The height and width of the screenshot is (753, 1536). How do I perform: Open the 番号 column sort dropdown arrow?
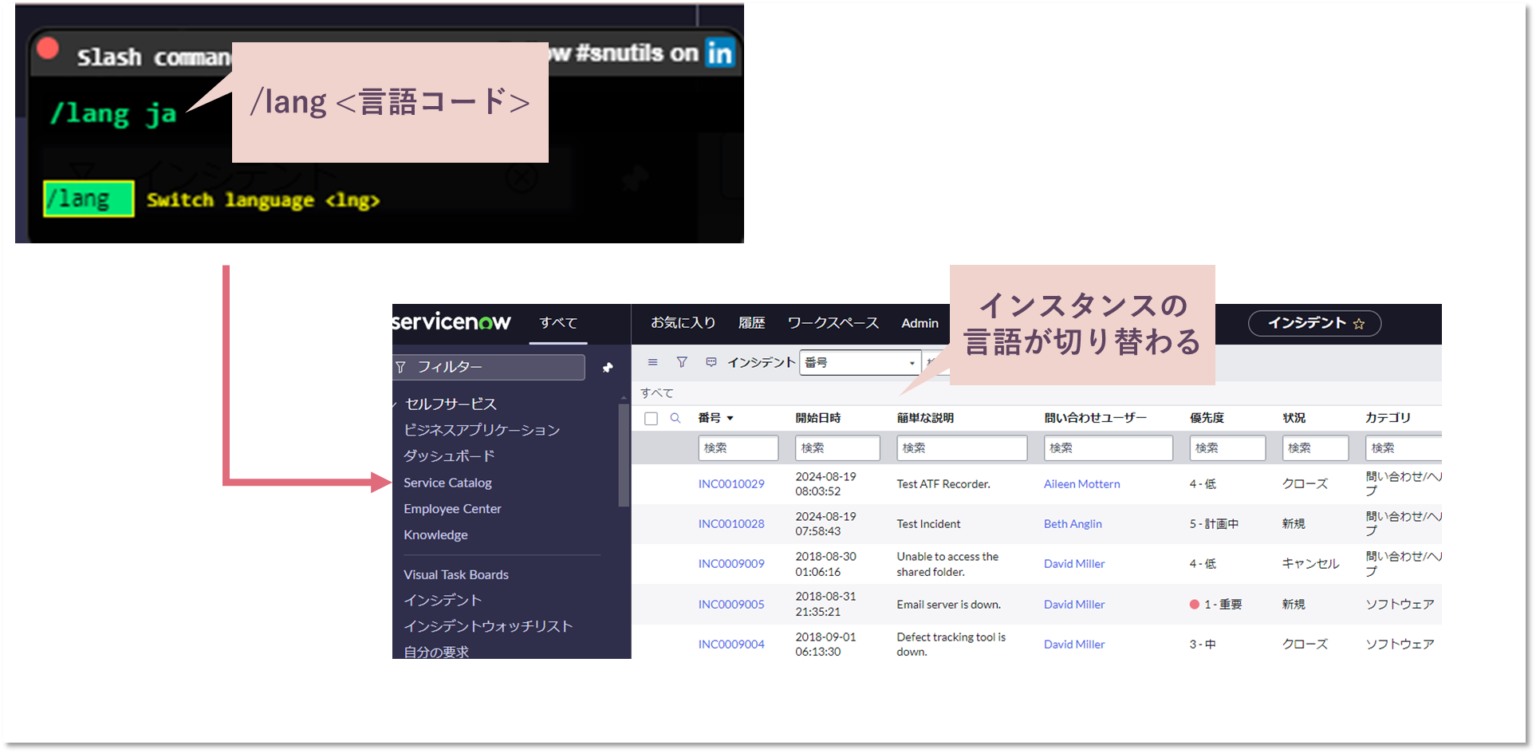click(729, 418)
